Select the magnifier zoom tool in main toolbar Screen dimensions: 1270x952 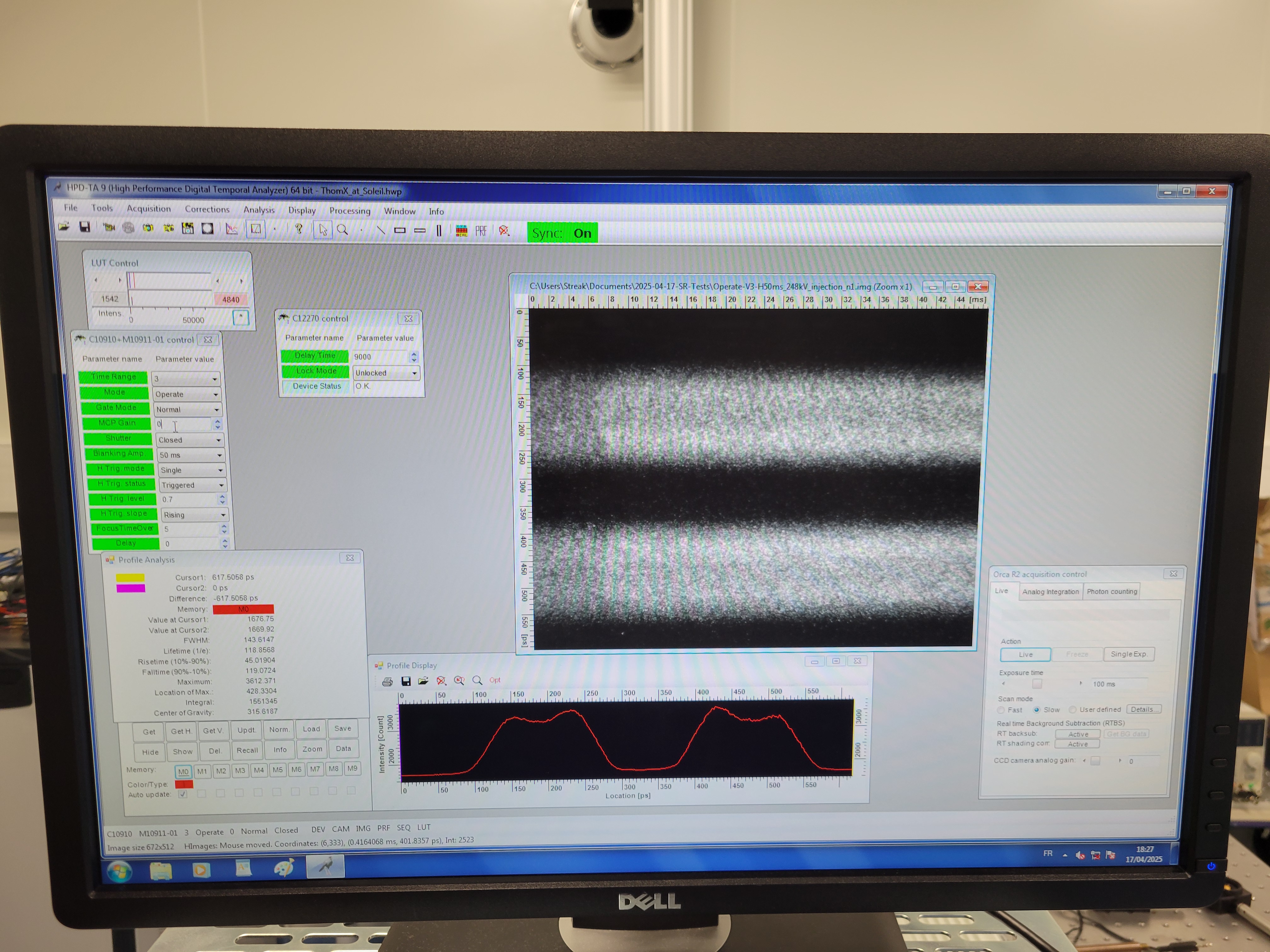point(342,230)
